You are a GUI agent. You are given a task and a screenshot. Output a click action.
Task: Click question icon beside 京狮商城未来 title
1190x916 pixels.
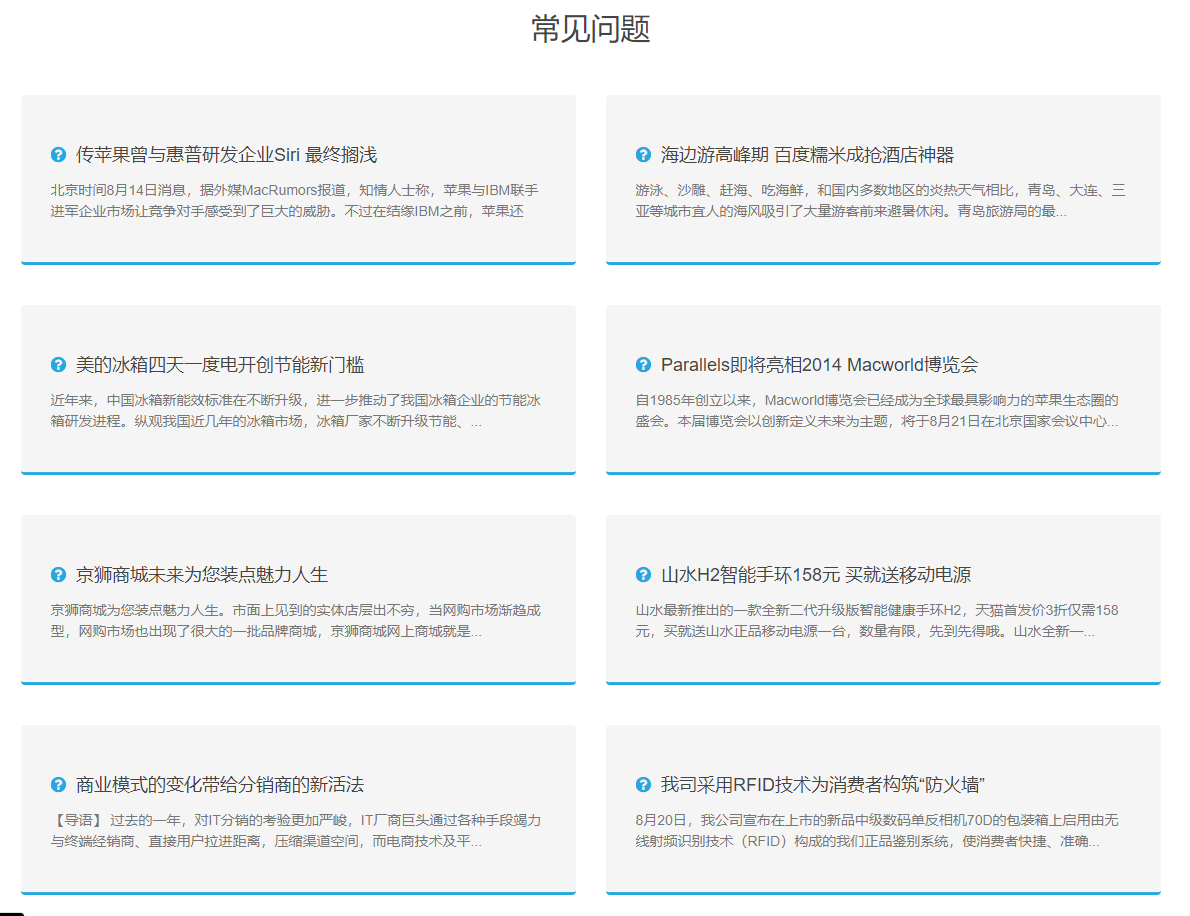click(59, 575)
